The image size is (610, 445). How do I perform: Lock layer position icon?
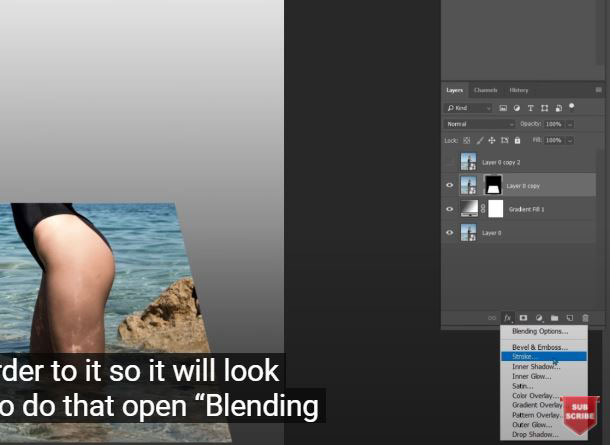click(492, 140)
